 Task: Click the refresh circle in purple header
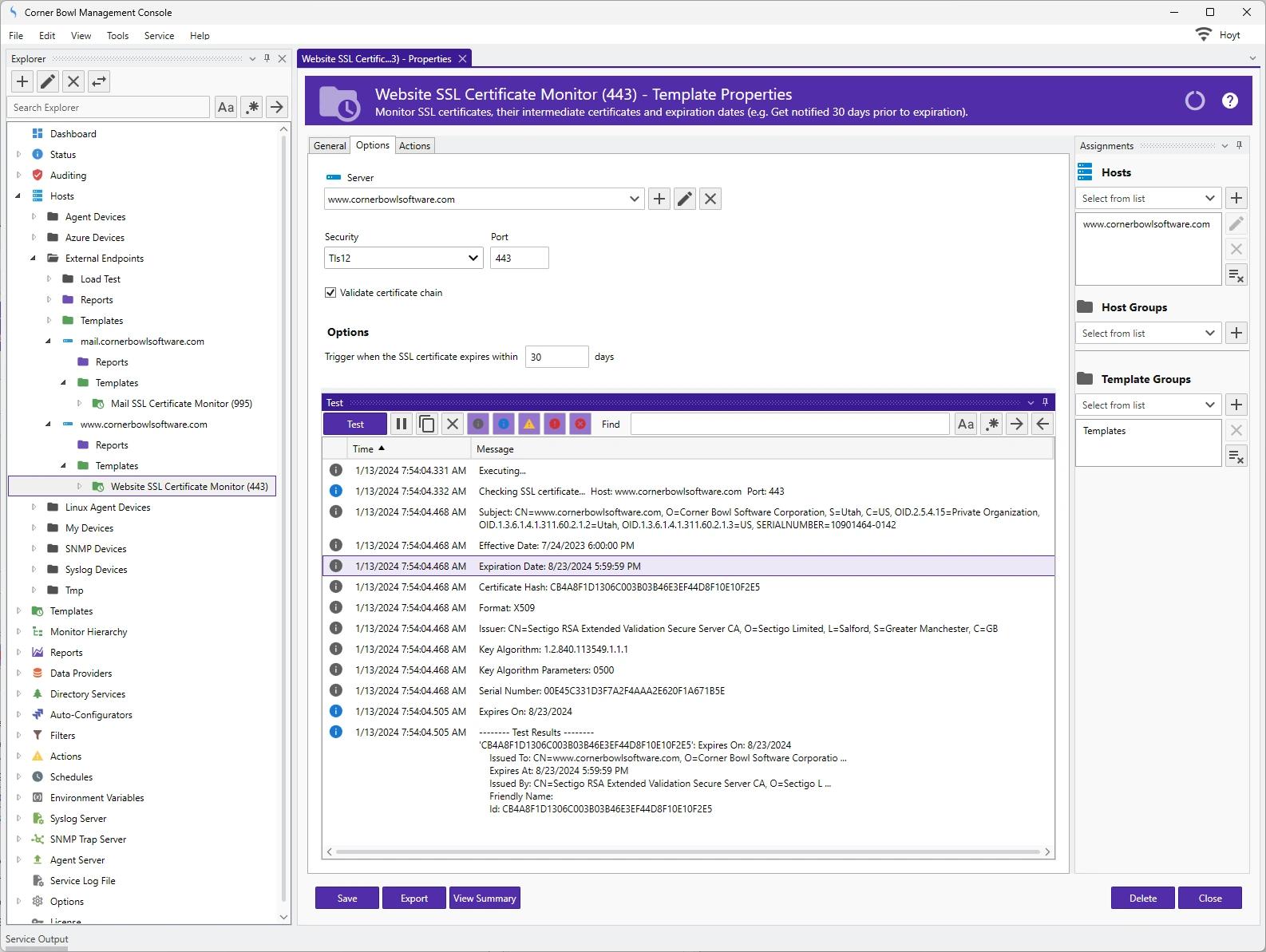click(1194, 101)
